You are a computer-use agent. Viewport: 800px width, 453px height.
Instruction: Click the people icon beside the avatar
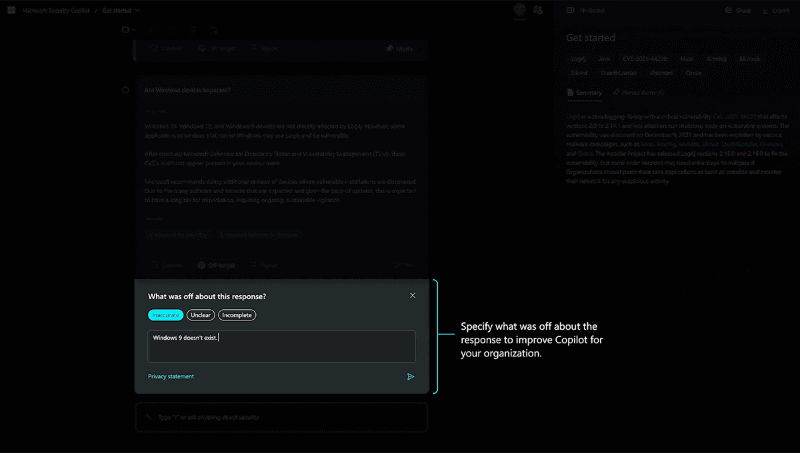(539, 10)
